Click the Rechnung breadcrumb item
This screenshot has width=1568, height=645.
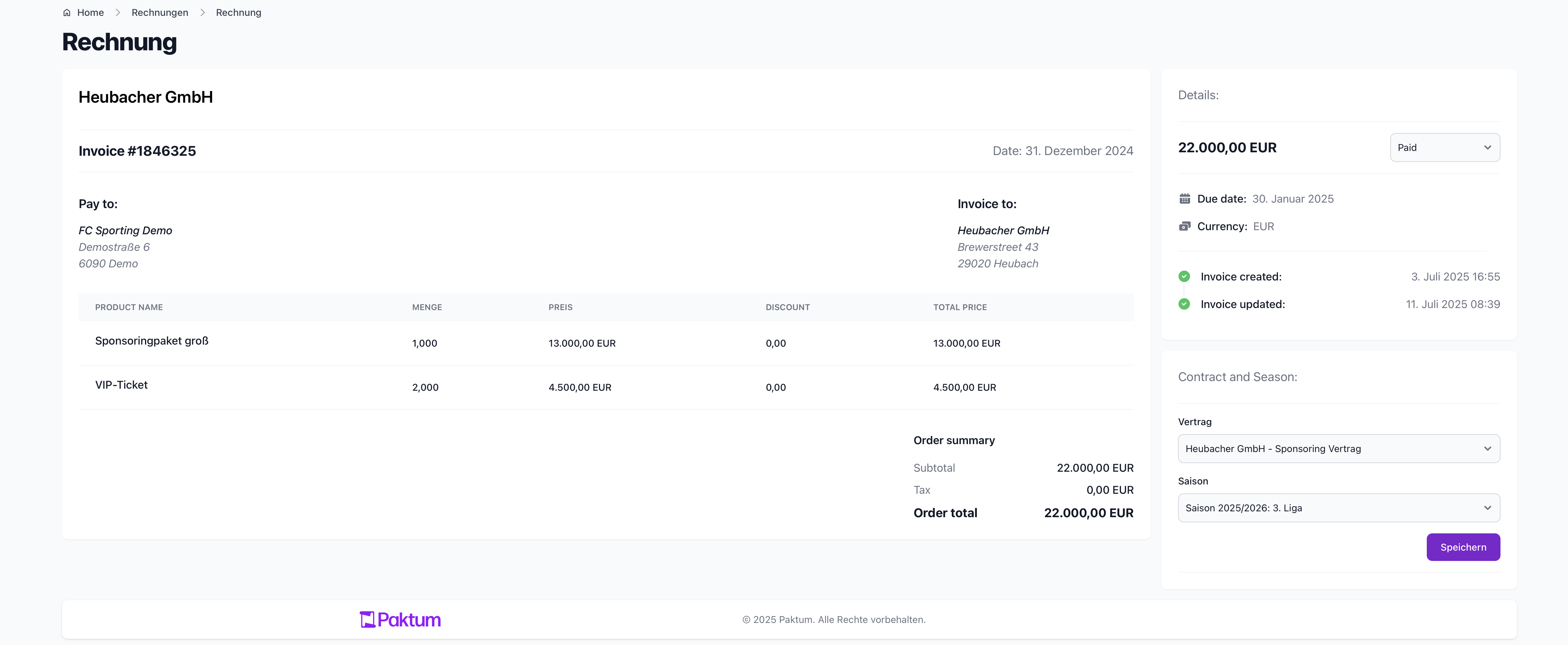(x=239, y=12)
